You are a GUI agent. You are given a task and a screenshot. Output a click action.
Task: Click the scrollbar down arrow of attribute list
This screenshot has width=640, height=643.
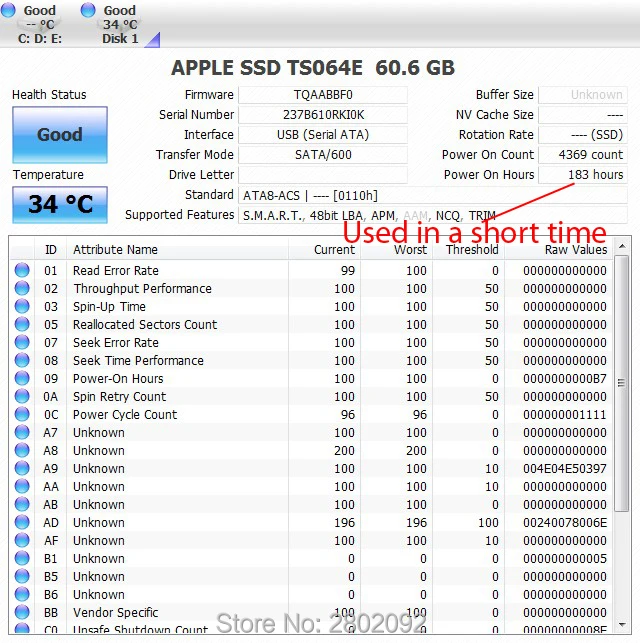pos(622,625)
